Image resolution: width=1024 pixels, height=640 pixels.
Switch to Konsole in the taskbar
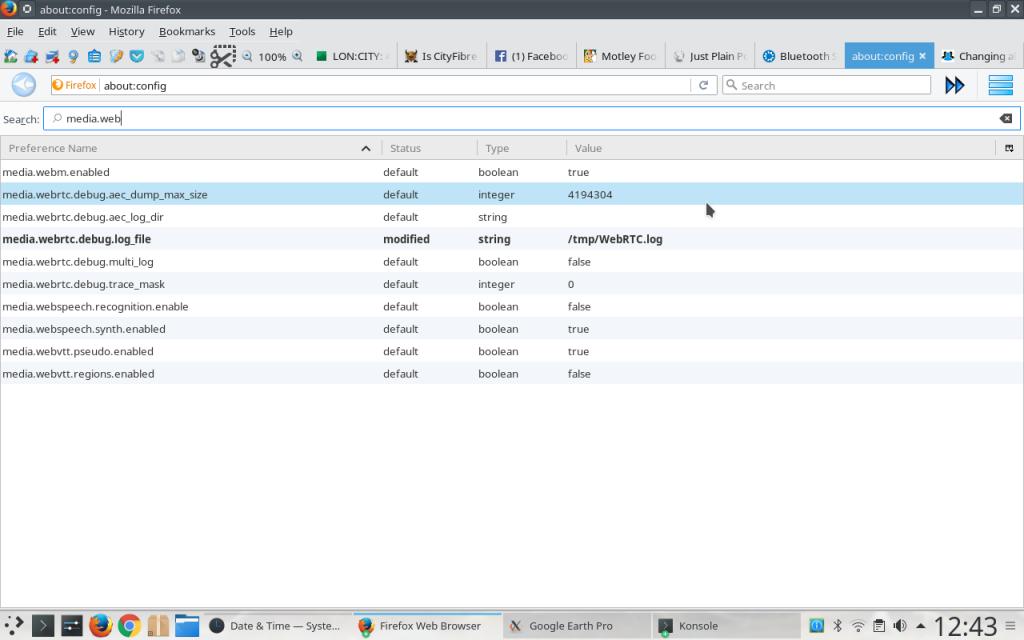(698, 626)
